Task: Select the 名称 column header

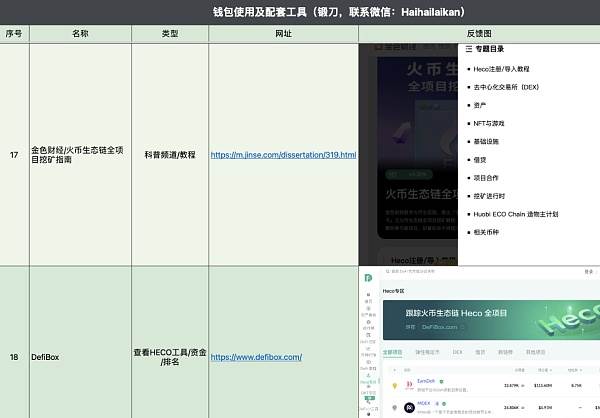Action: tap(80, 34)
